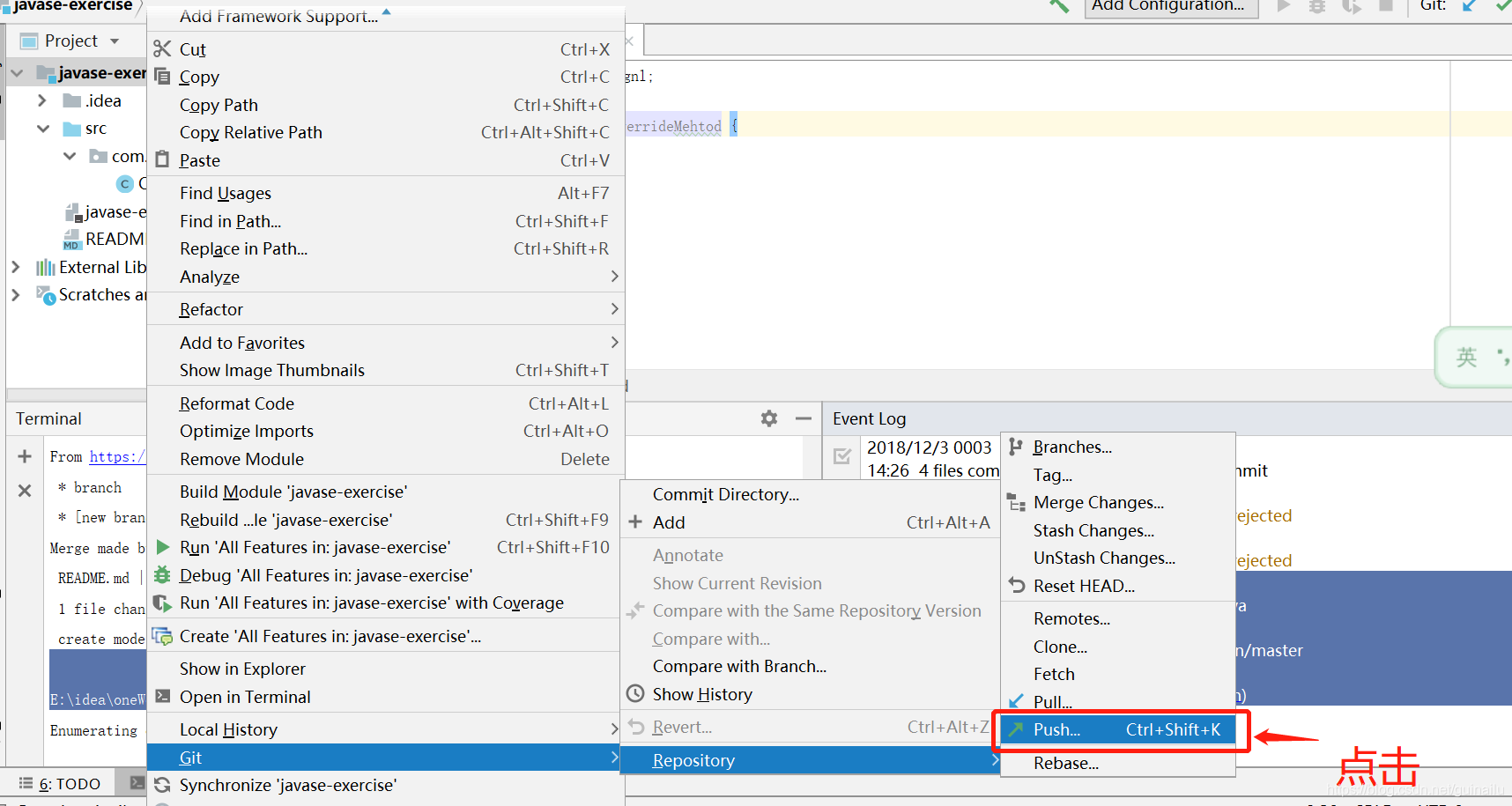
Task: Choose Clone... menu item
Action: (x=1118, y=647)
